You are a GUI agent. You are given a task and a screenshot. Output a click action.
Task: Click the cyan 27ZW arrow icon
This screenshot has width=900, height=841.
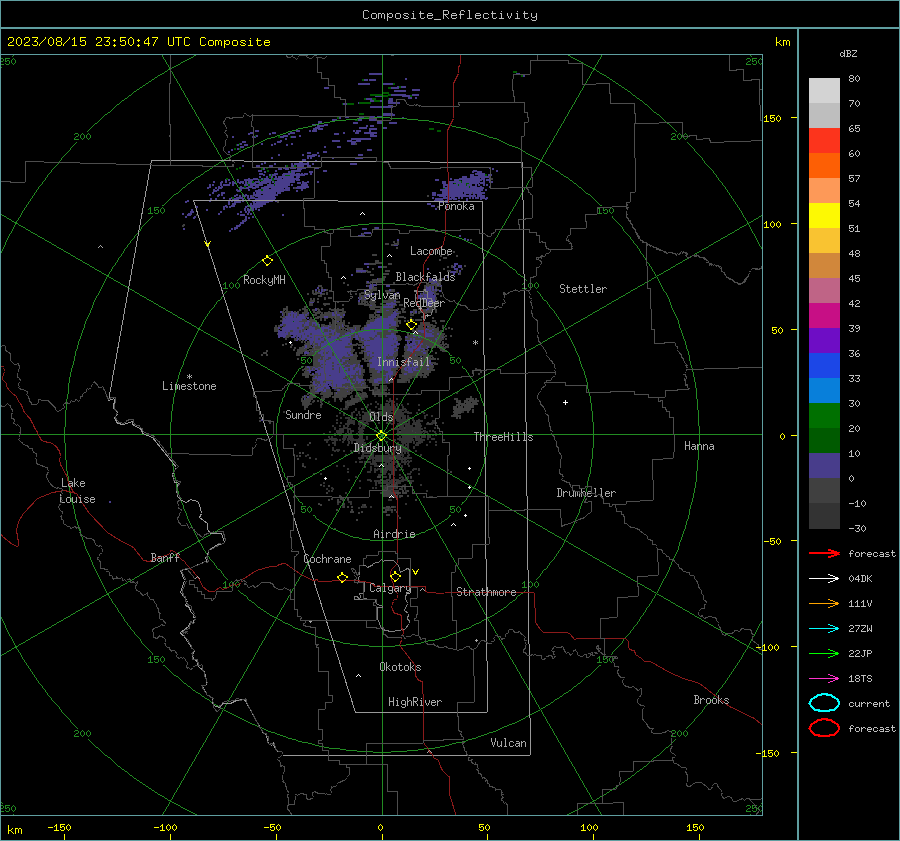click(824, 629)
